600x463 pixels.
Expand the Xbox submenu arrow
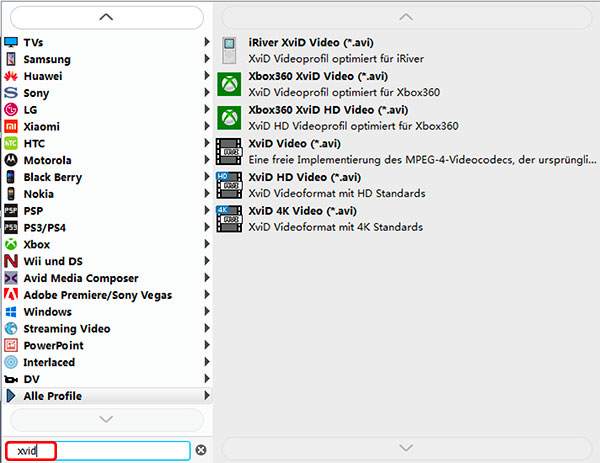pos(207,244)
